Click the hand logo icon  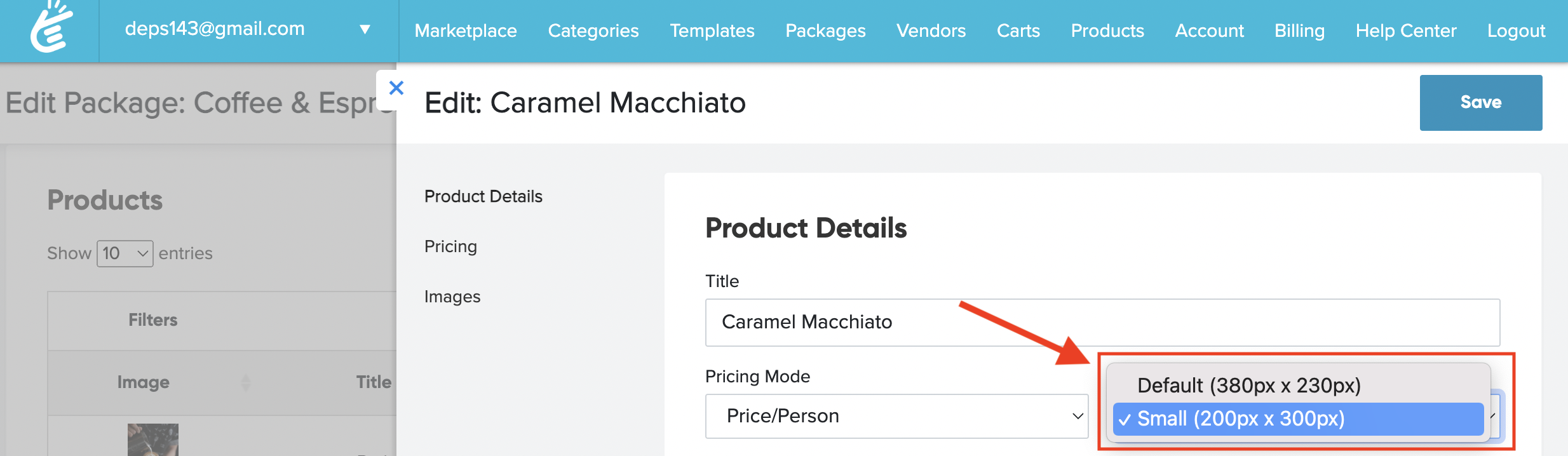pos(51,29)
